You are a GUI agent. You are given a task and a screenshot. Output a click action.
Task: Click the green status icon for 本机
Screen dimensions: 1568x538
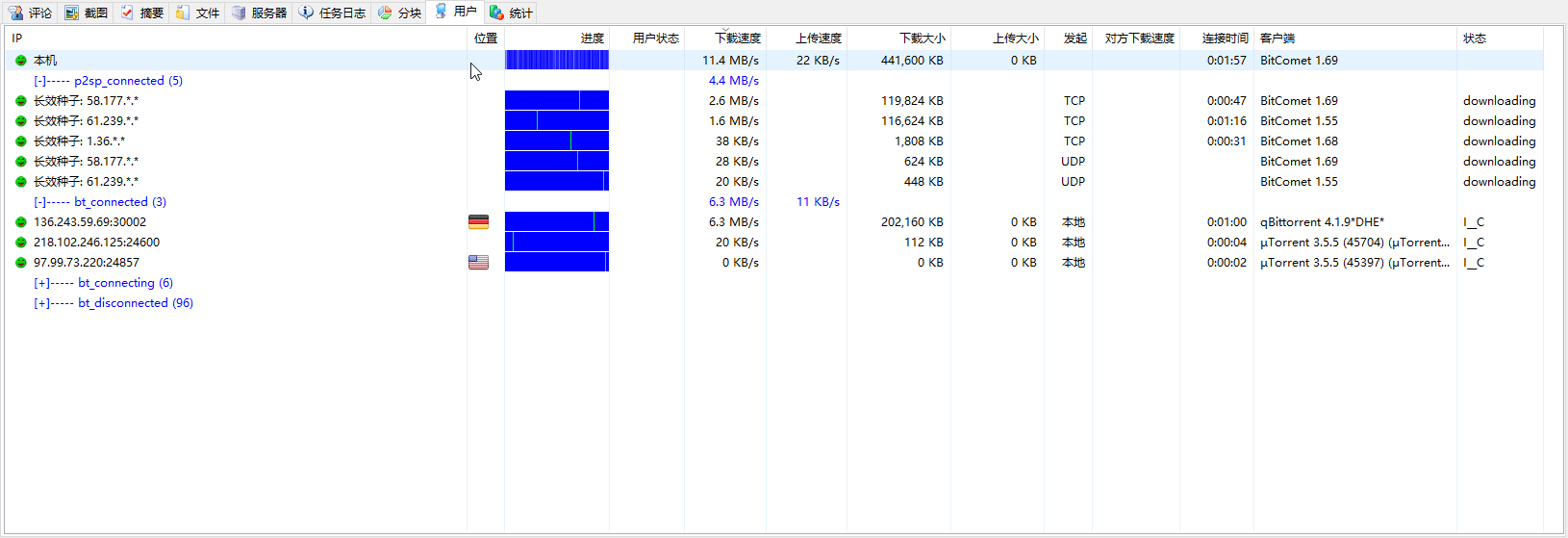pyautogui.click(x=21, y=61)
